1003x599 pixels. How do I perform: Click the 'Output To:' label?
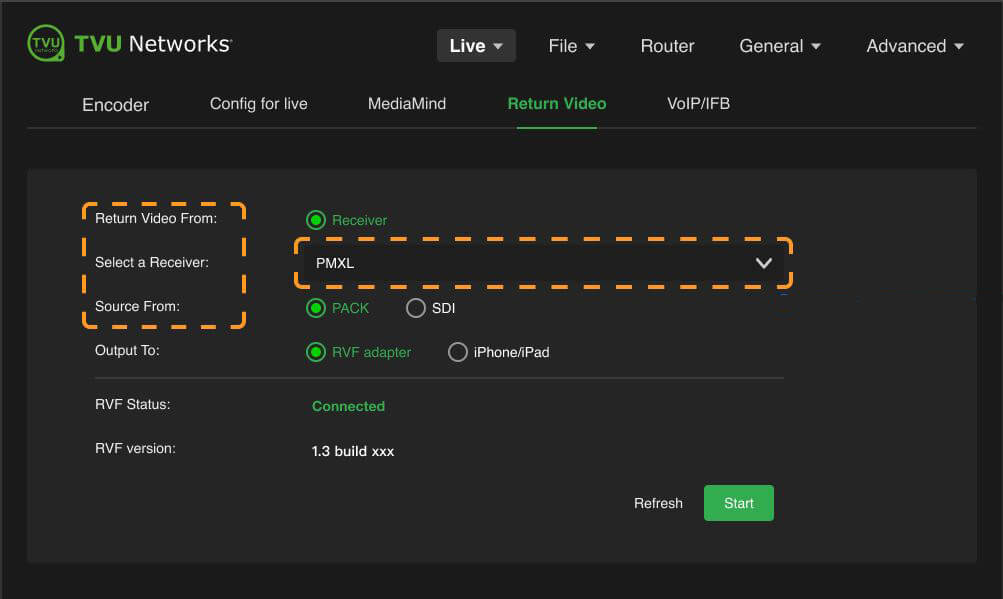click(127, 351)
